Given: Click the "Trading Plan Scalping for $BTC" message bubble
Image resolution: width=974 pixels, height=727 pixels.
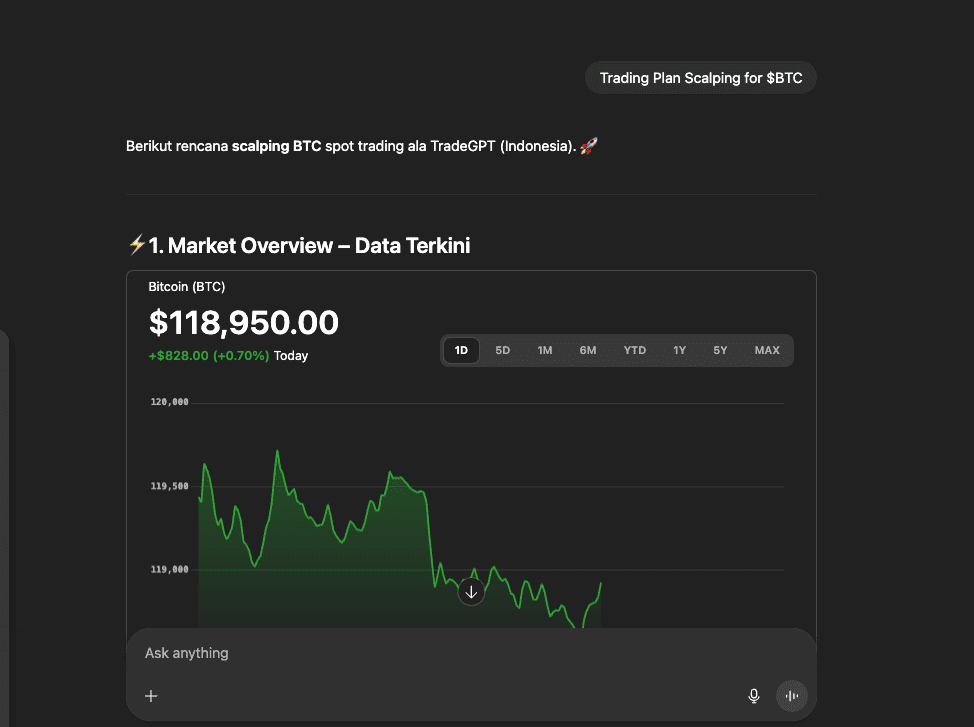Looking at the screenshot, I should 701,78.
